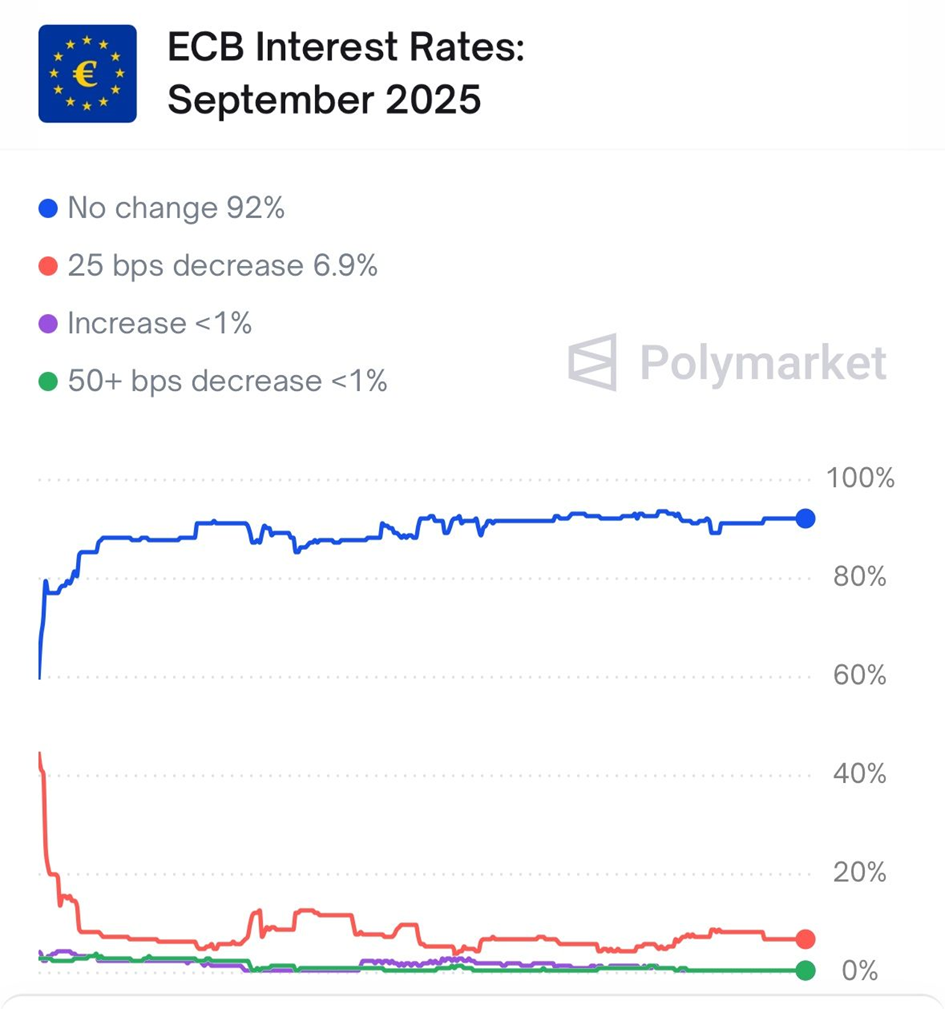Select the Increase <1% legend label

(159, 324)
